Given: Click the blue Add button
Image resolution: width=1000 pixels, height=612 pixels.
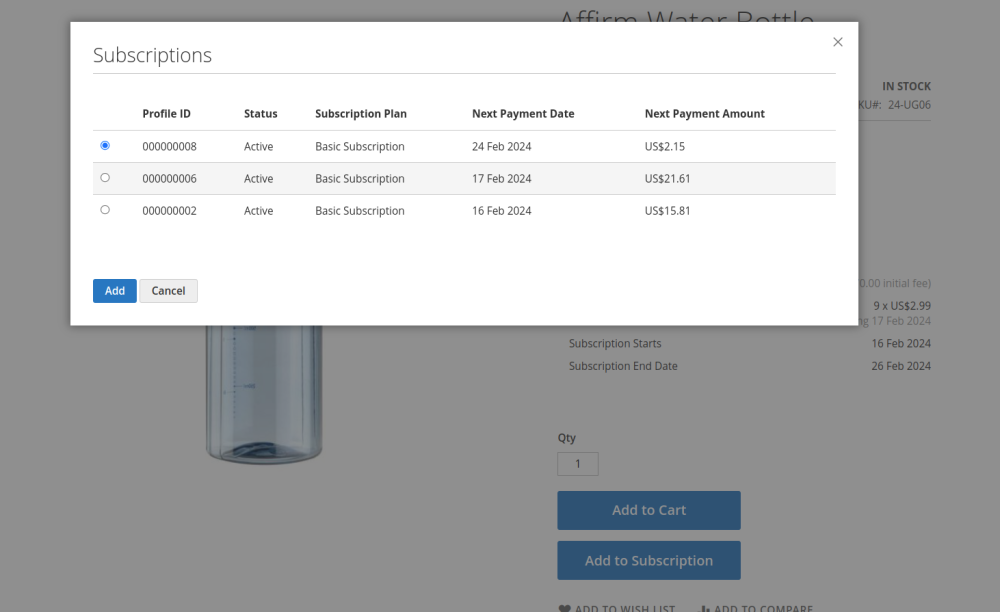Looking at the screenshot, I should coord(115,291).
